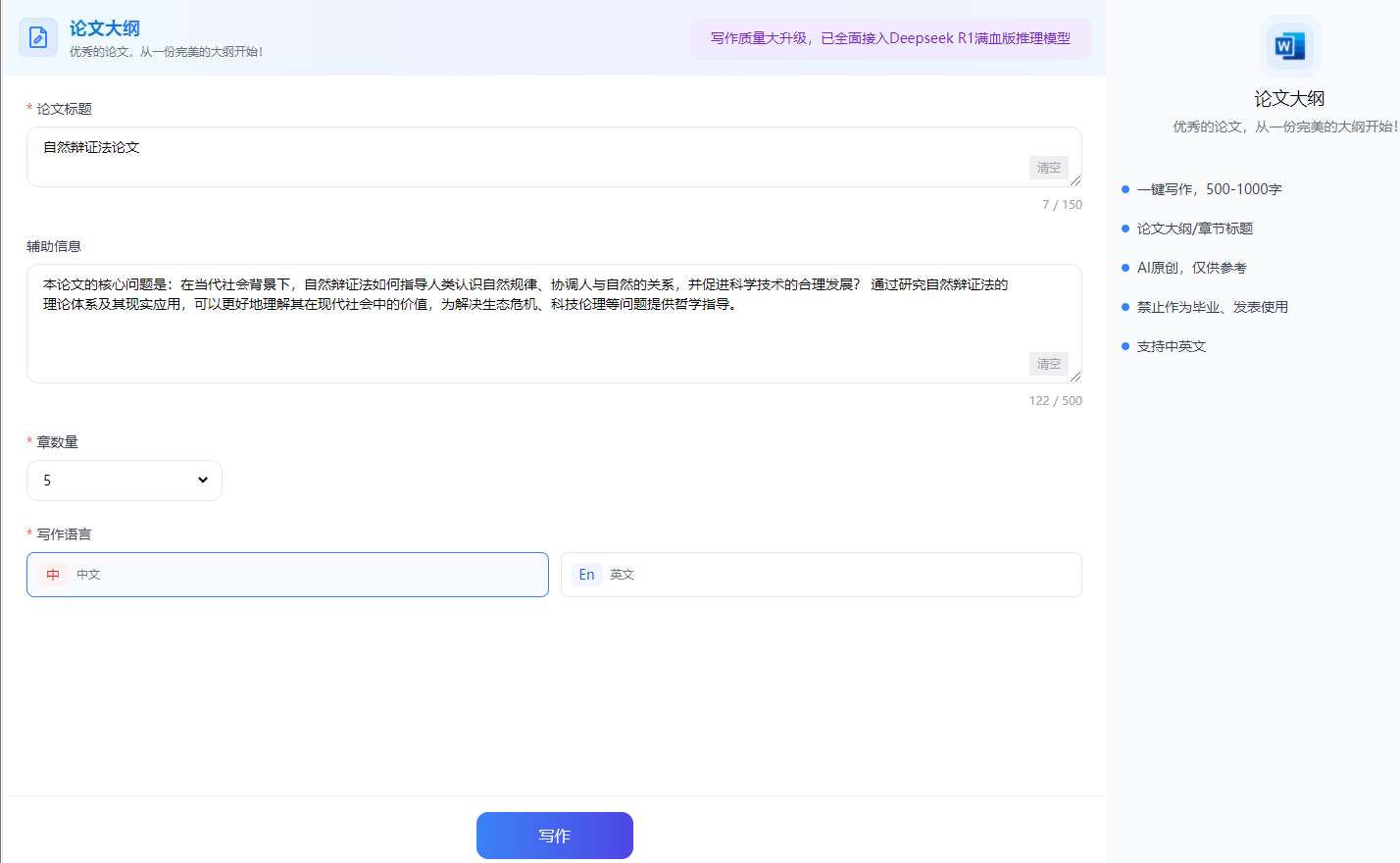The width and height of the screenshot is (1400, 863).
Task: Click the document edit icon beside 论文大纲 header
Action: 38,38
